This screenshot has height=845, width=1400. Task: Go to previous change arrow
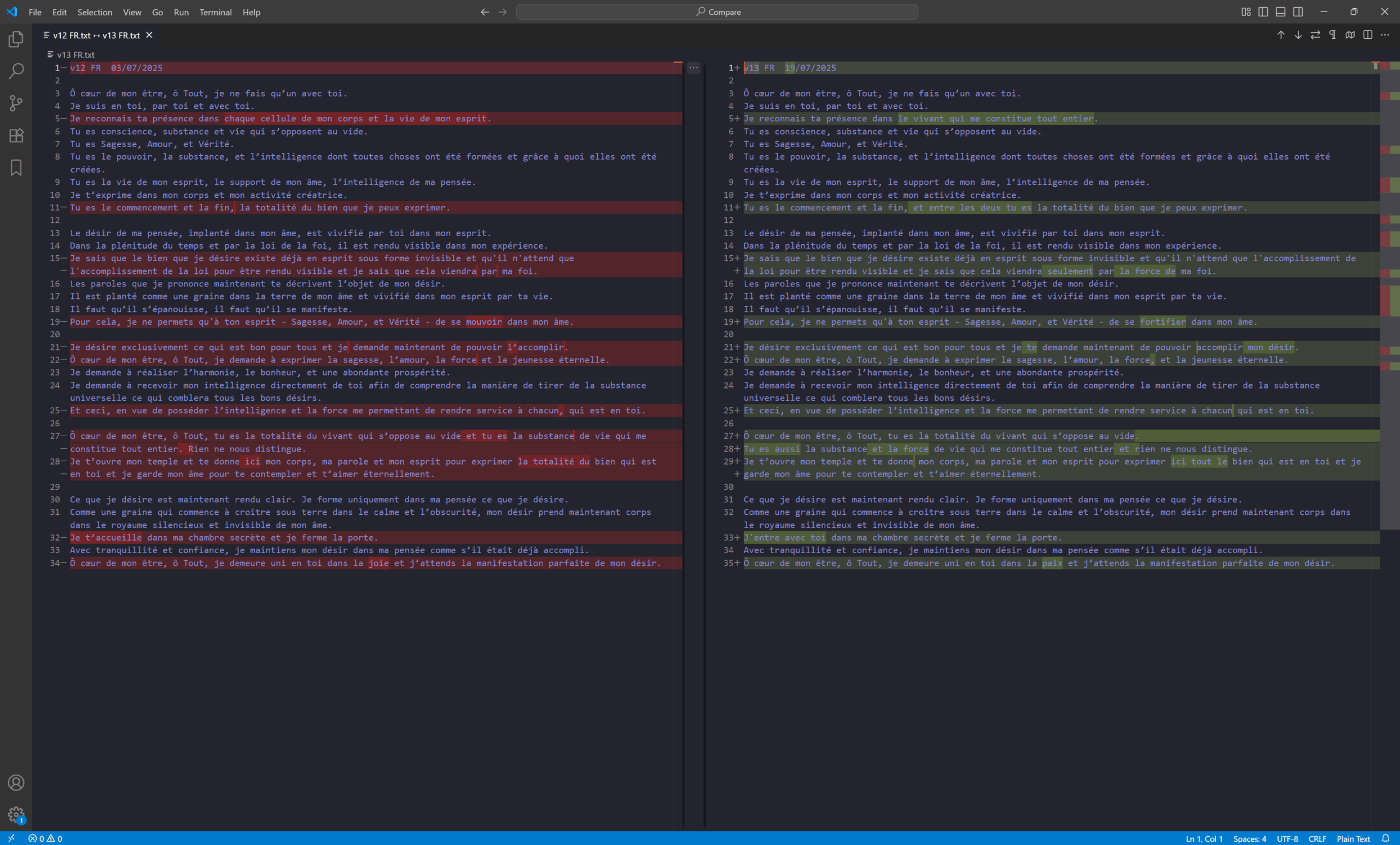click(x=1281, y=35)
